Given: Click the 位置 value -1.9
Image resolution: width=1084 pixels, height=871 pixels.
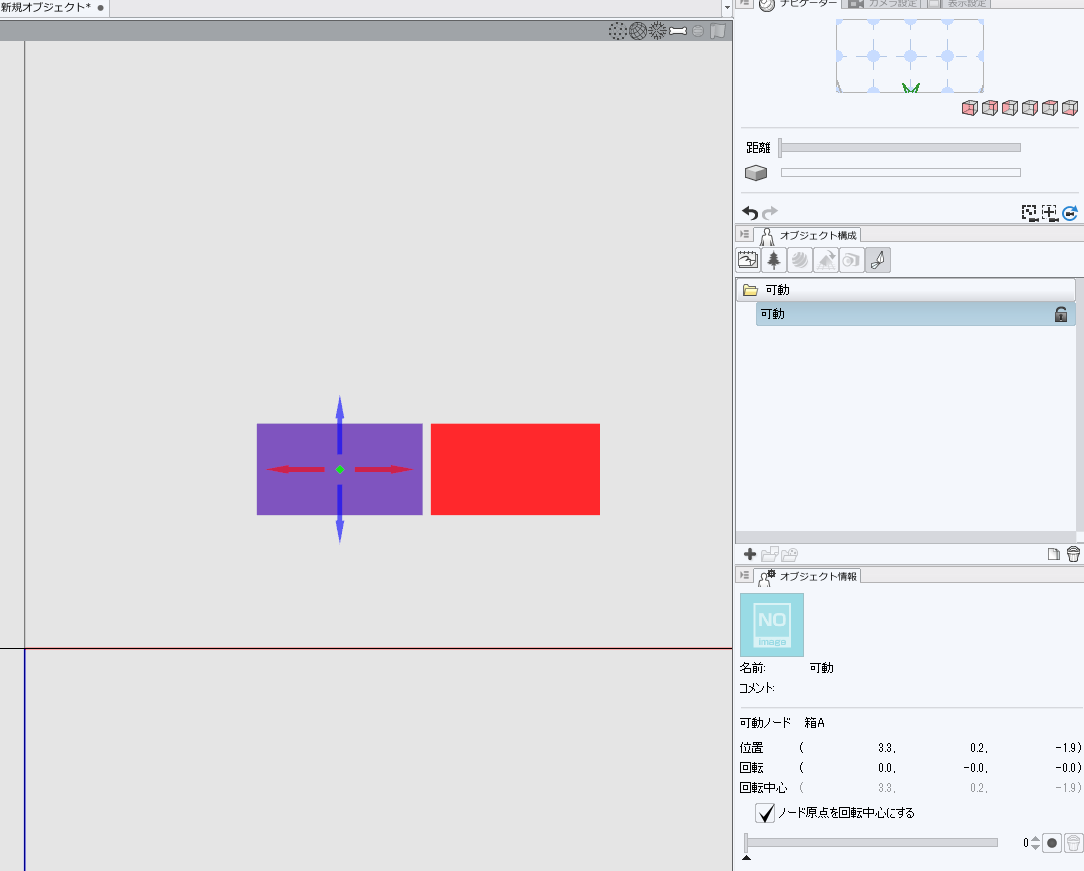Looking at the screenshot, I should (x=1066, y=748).
